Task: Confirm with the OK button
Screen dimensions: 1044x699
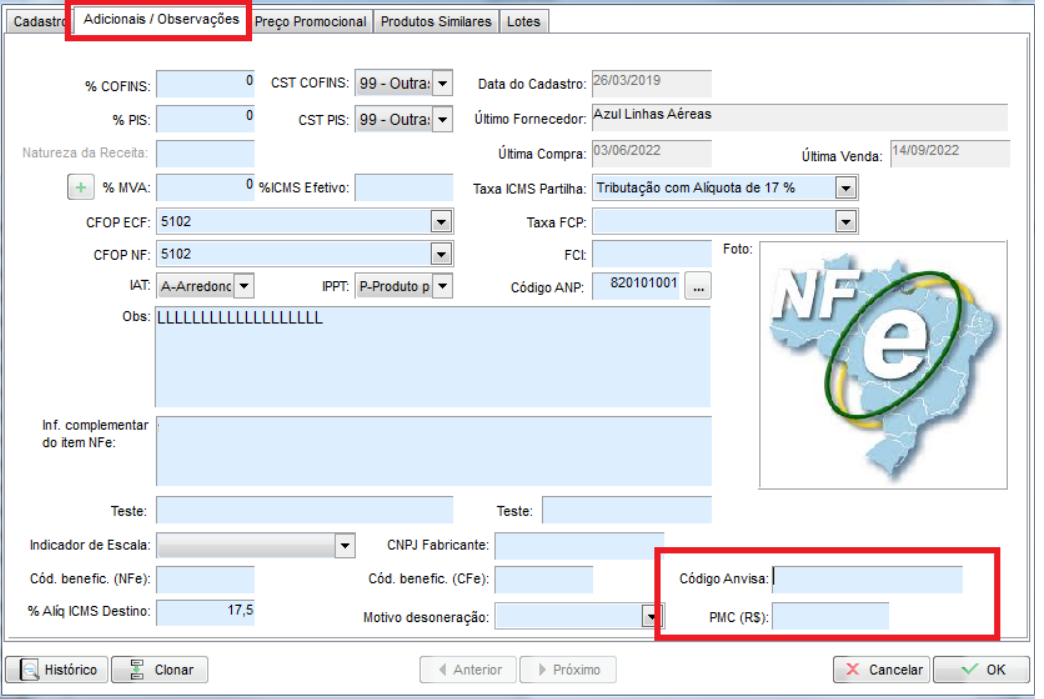Action: pyautogui.click(x=983, y=670)
